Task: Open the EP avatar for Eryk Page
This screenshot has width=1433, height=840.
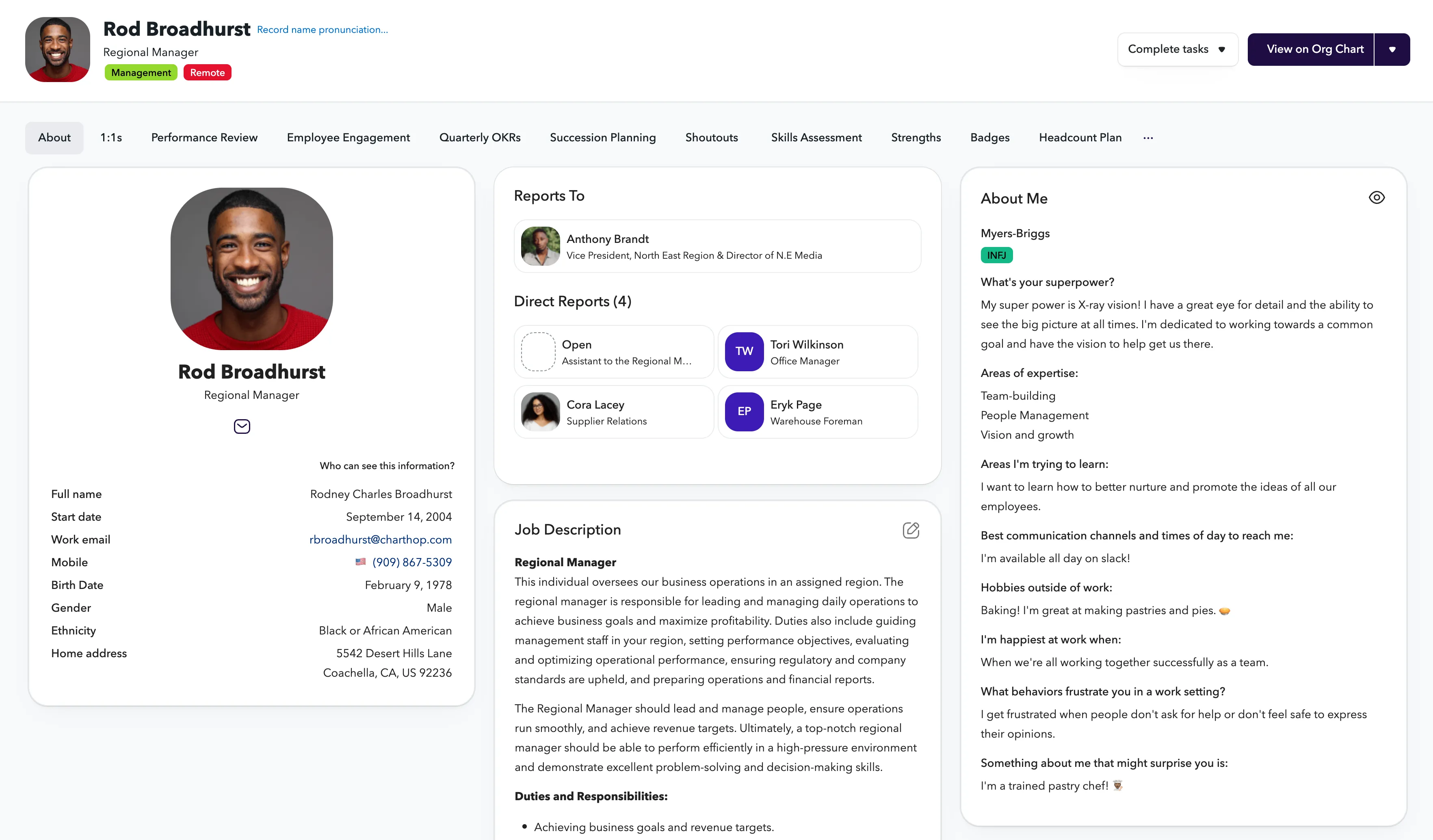Action: (744, 411)
